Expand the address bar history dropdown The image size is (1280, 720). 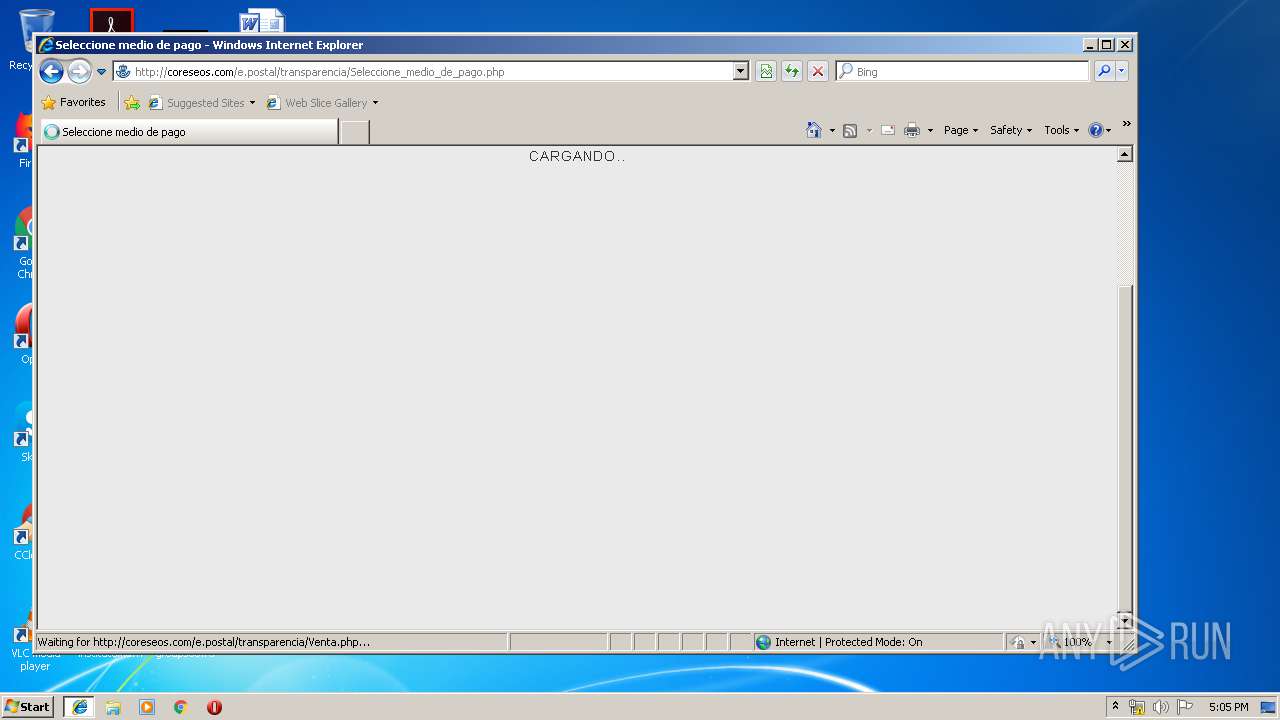pyautogui.click(x=741, y=71)
